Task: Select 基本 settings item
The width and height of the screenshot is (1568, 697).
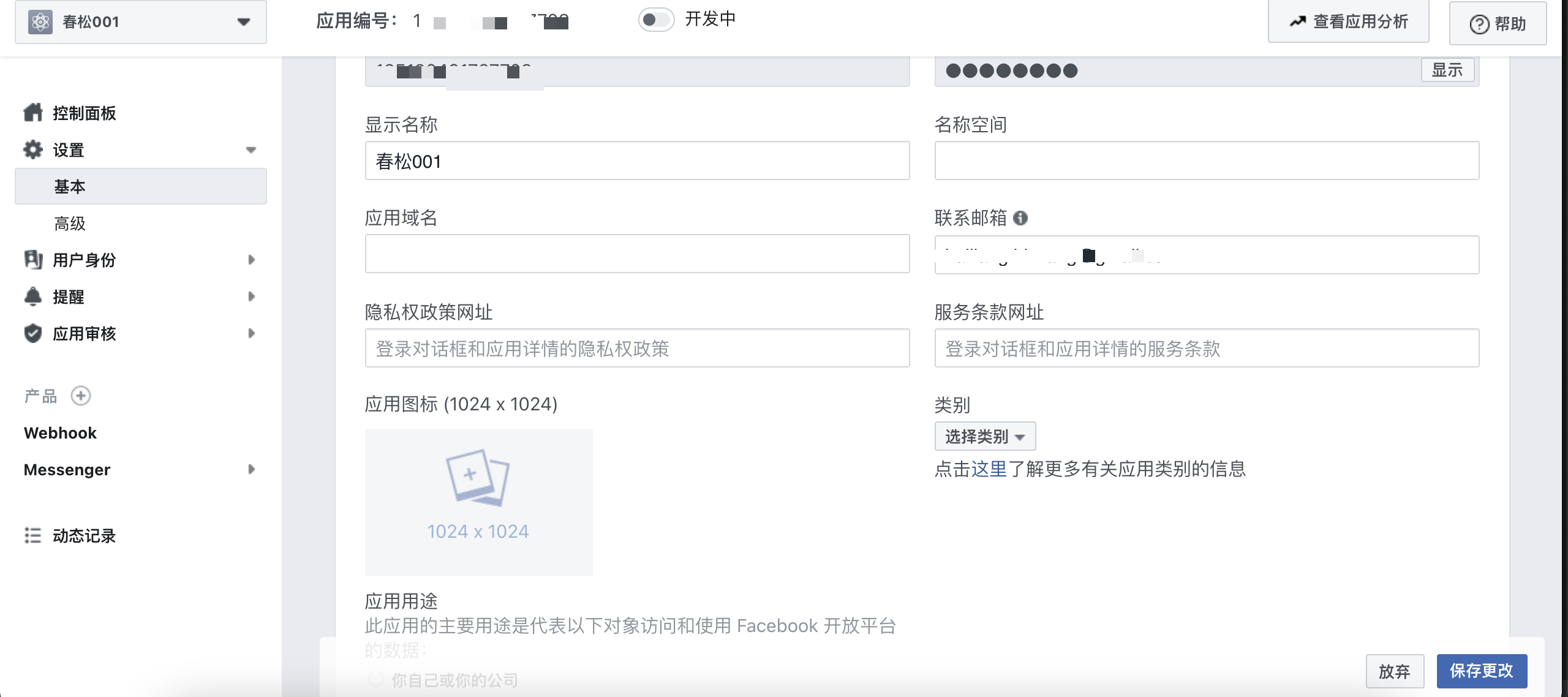Action: tap(141, 186)
